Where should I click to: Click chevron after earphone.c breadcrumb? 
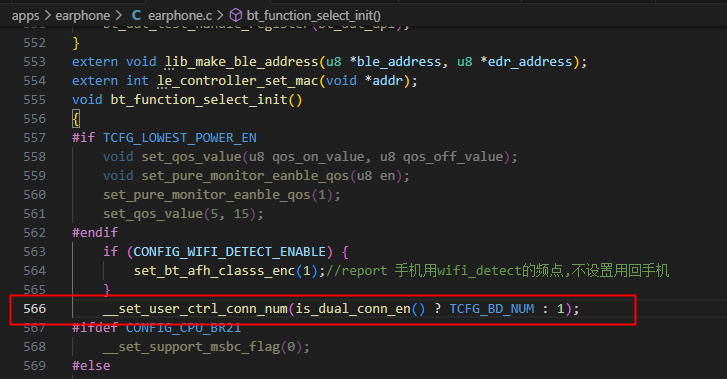click(x=220, y=16)
